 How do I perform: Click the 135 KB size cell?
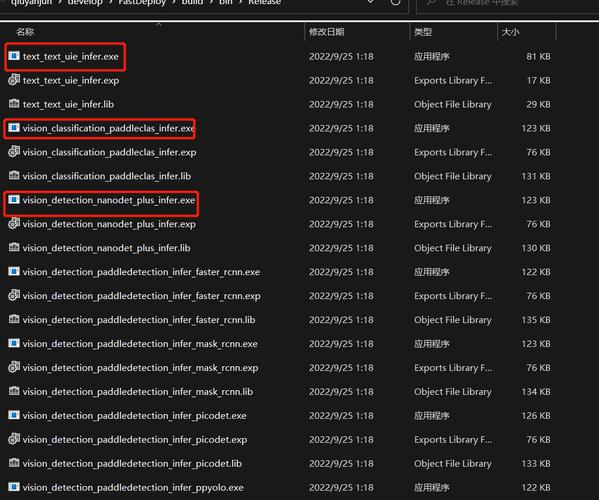point(536,320)
